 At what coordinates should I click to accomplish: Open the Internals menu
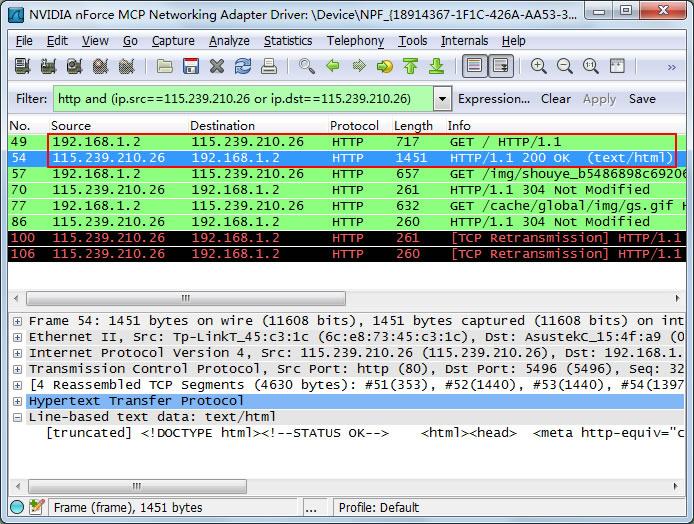[464, 41]
